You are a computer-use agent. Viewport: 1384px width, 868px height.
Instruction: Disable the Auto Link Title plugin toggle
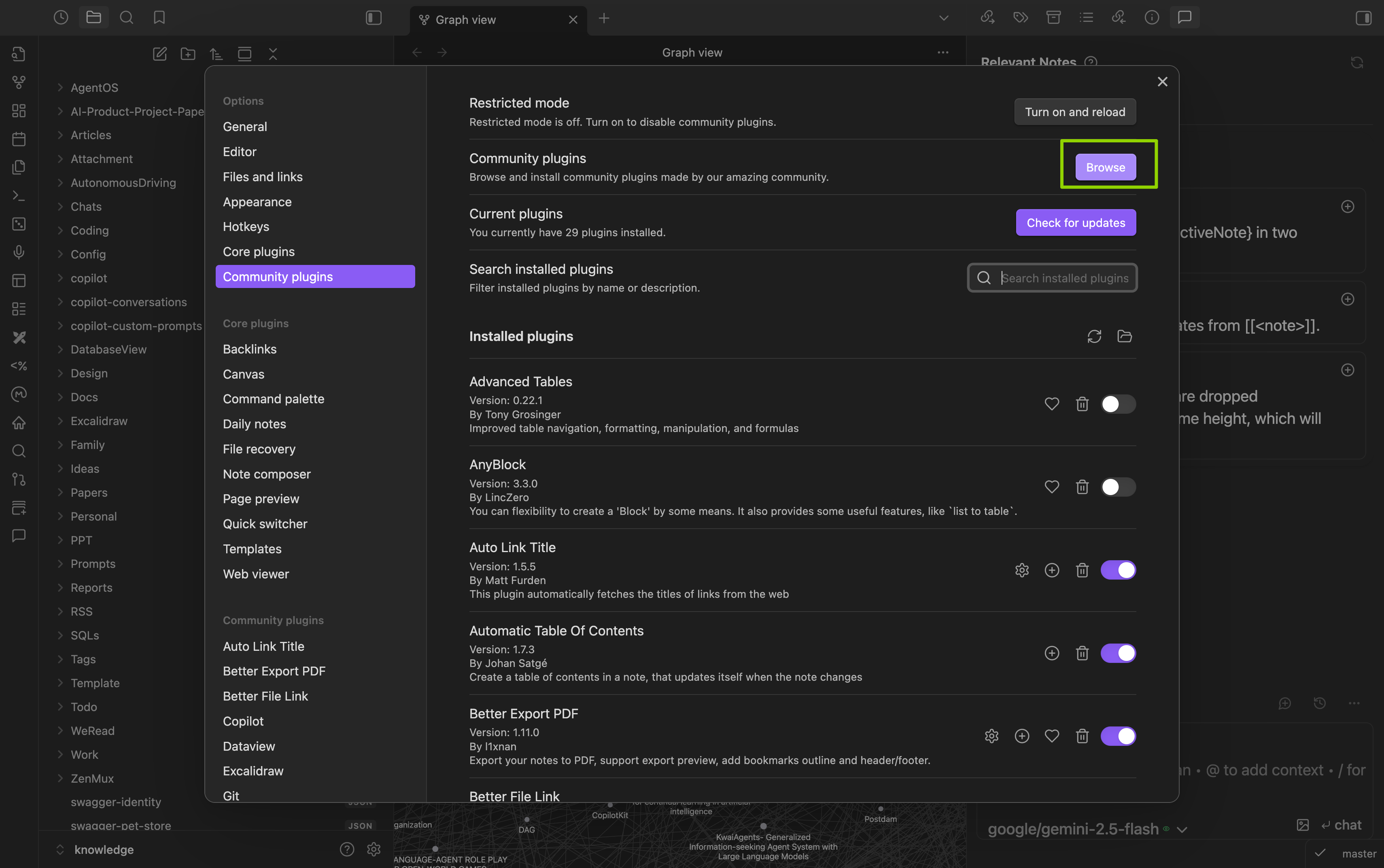point(1118,570)
